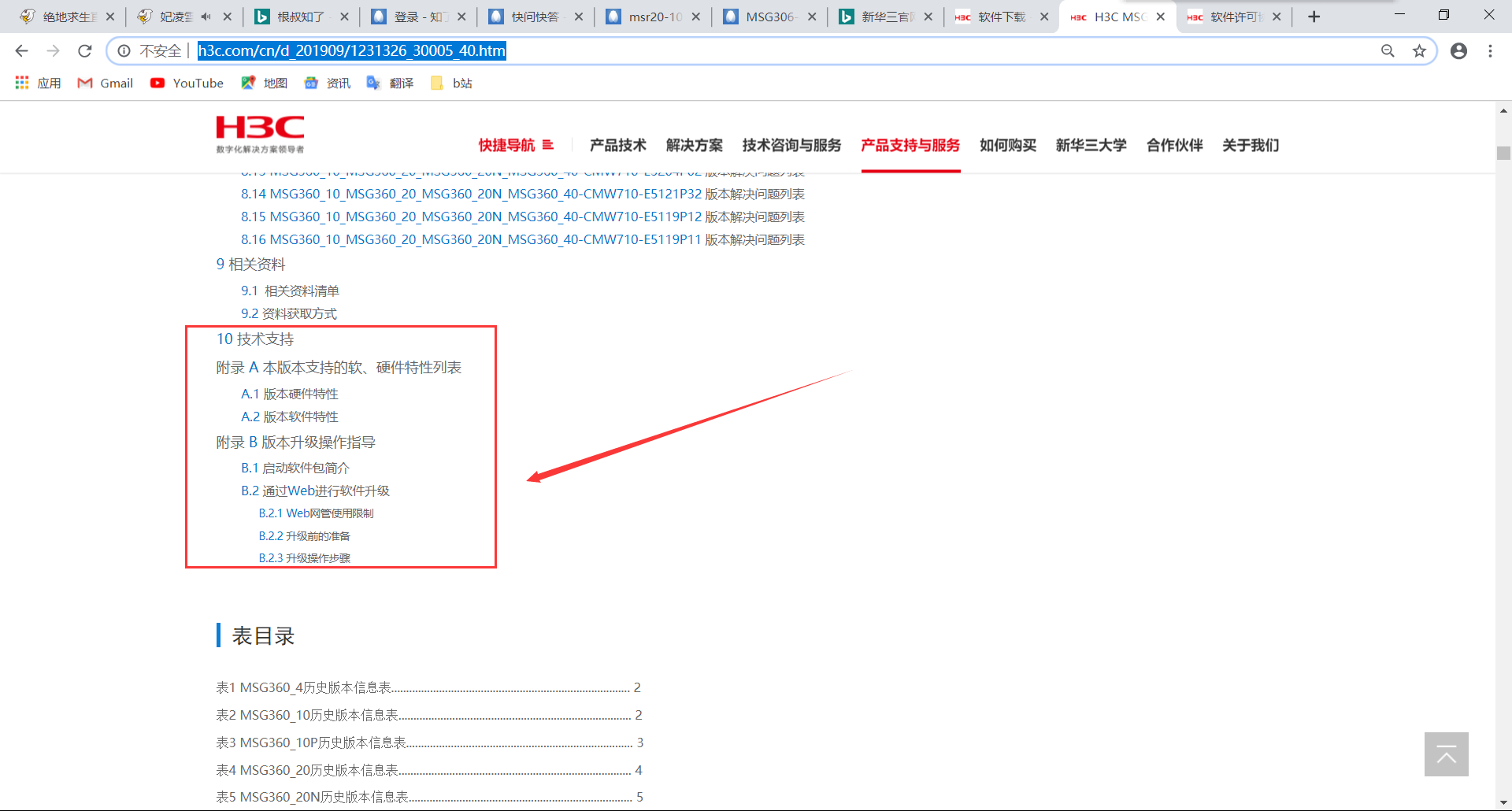Screen dimensions: 1512x811
Task: Open the Chrome three-dot menu
Action: tap(1490, 51)
